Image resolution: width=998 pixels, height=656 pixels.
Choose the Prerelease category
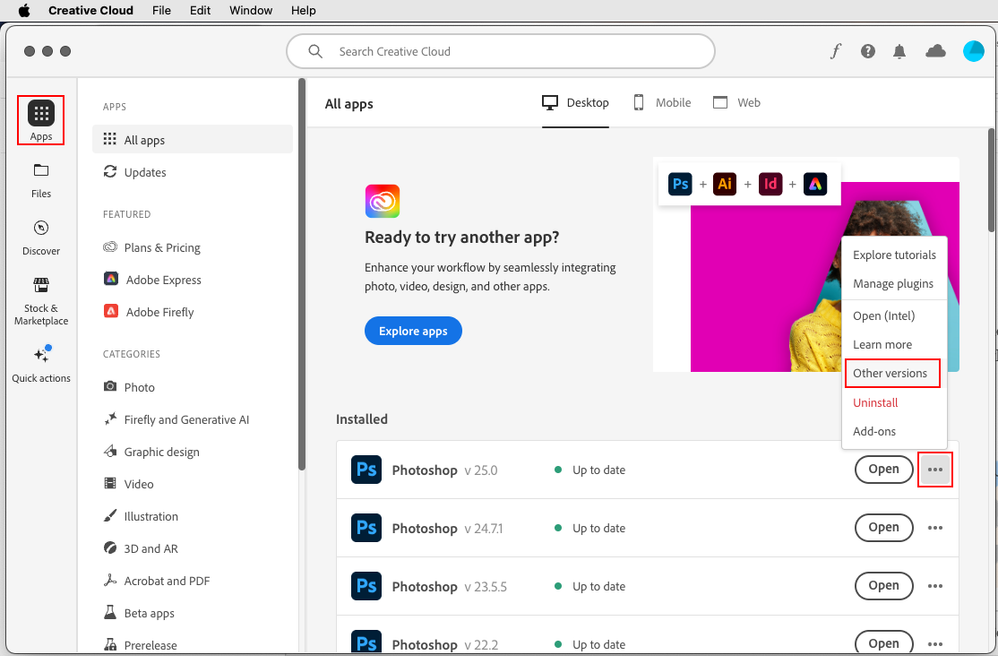click(x=140, y=645)
